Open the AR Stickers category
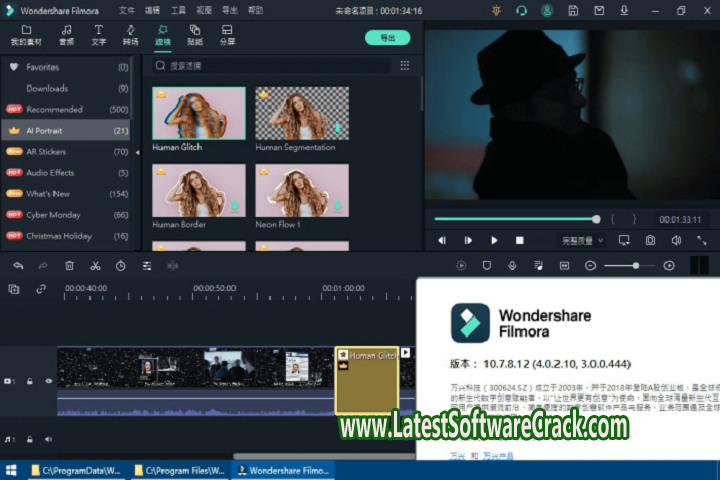Viewport: 720px width, 480px height. pyautogui.click(x=67, y=152)
